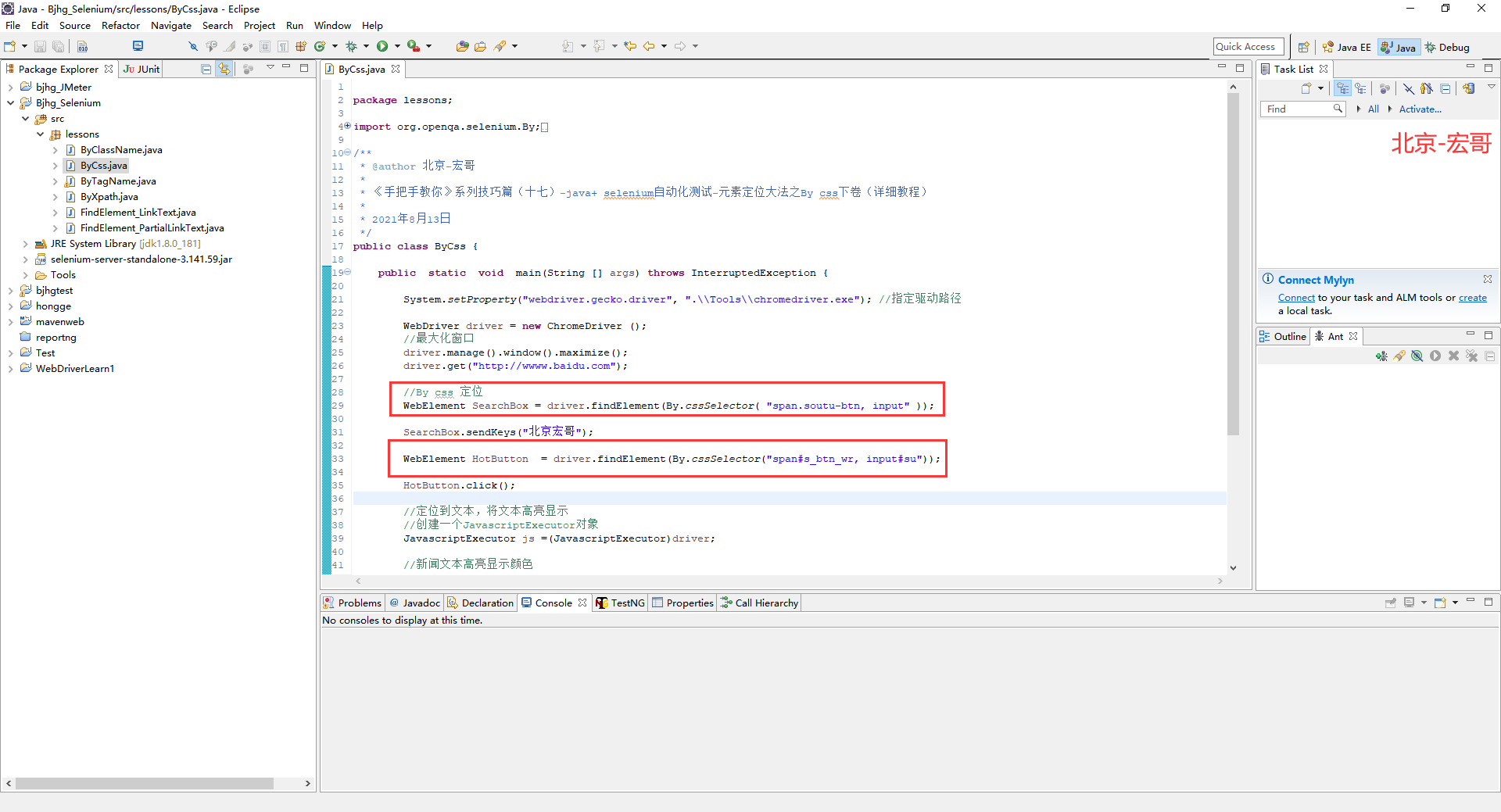This screenshot has height=812, width=1501.
Task: Expand the bjhg_JMeter project node
Action: click(10, 88)
